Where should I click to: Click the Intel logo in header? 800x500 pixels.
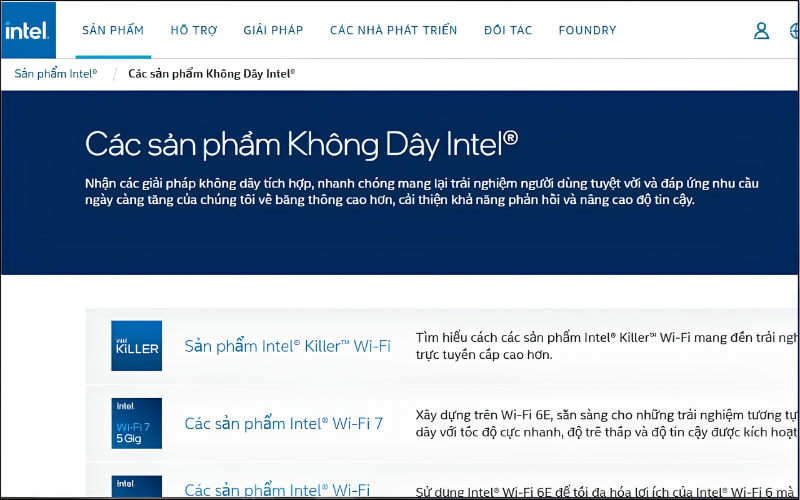[28, 30]
